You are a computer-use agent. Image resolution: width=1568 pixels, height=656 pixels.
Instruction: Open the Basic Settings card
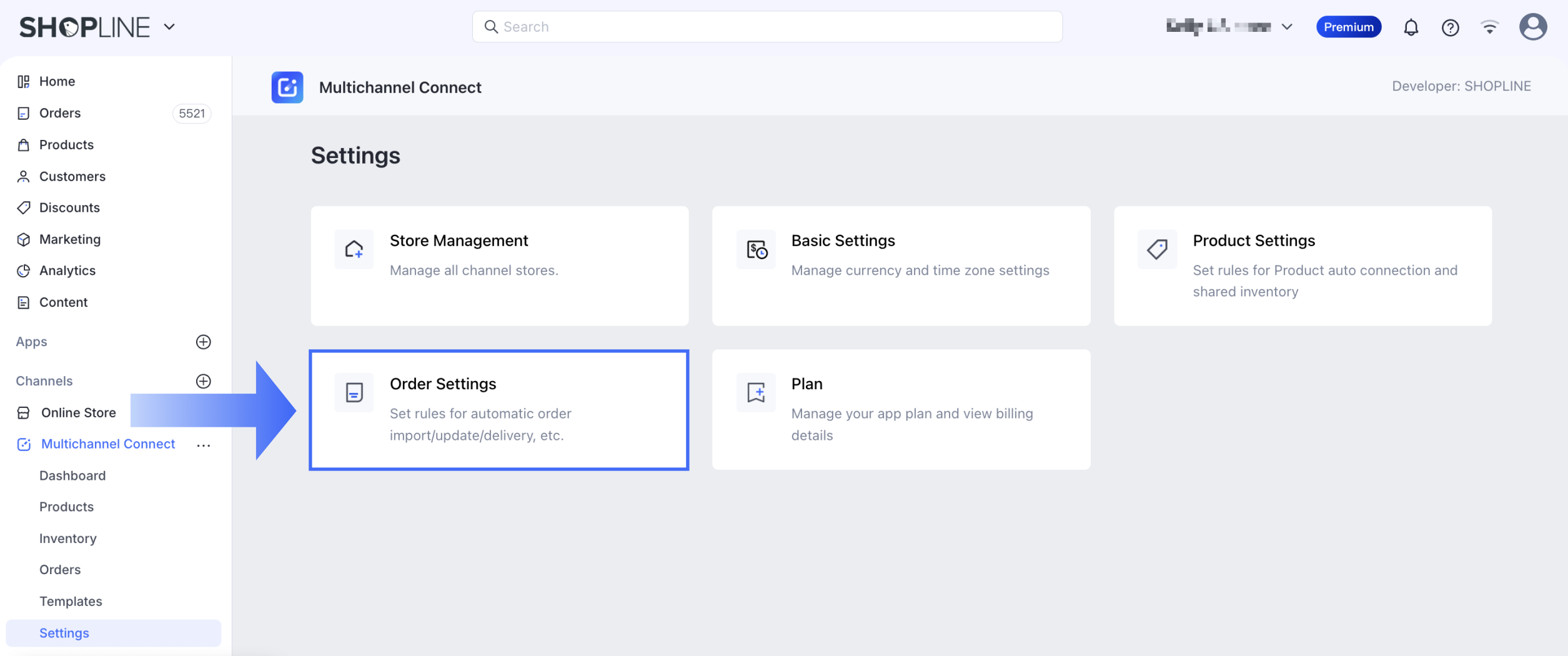pyautogui.click(x=901, y=266)
